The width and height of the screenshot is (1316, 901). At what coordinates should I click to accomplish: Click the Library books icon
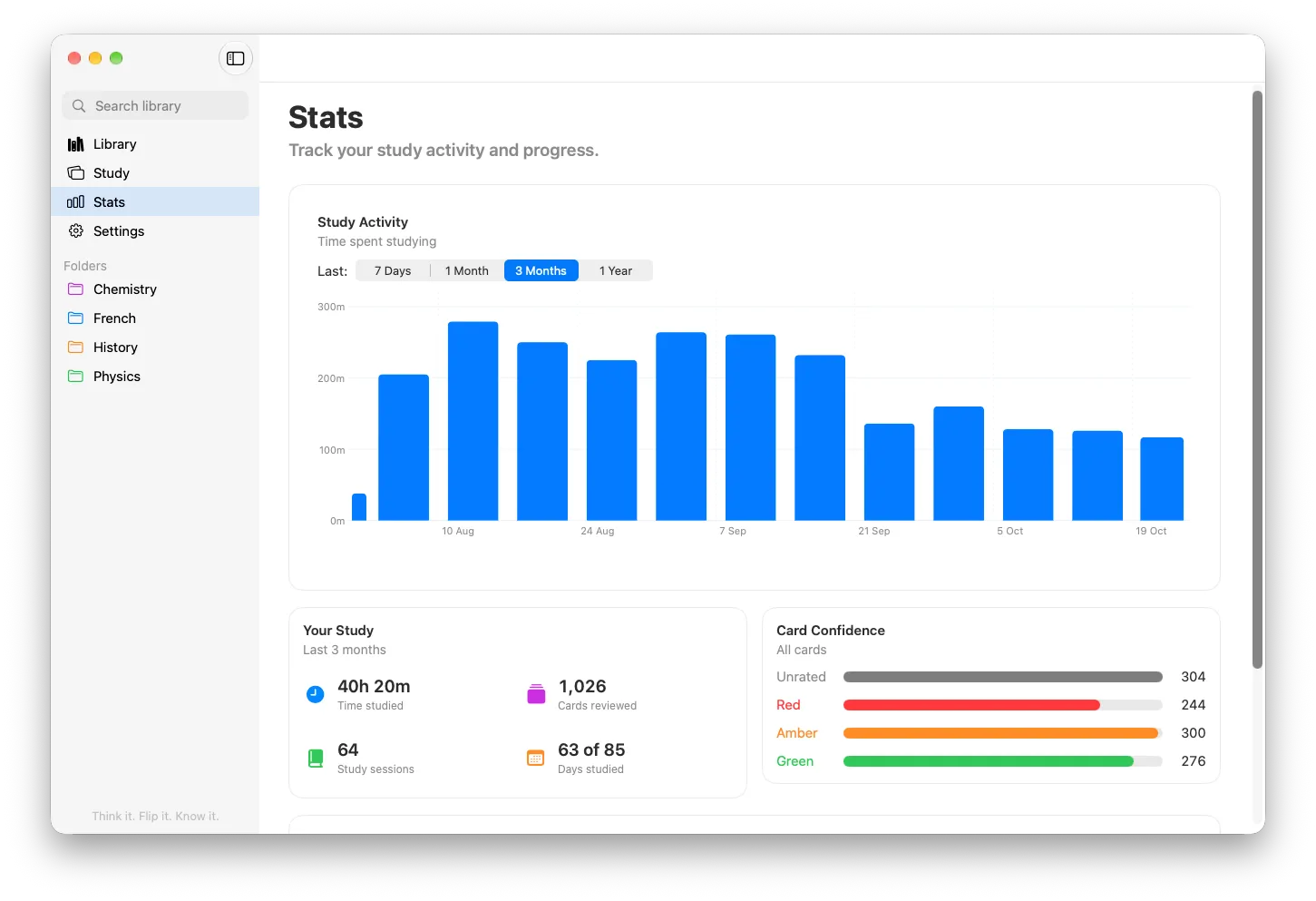click(76, 144)
